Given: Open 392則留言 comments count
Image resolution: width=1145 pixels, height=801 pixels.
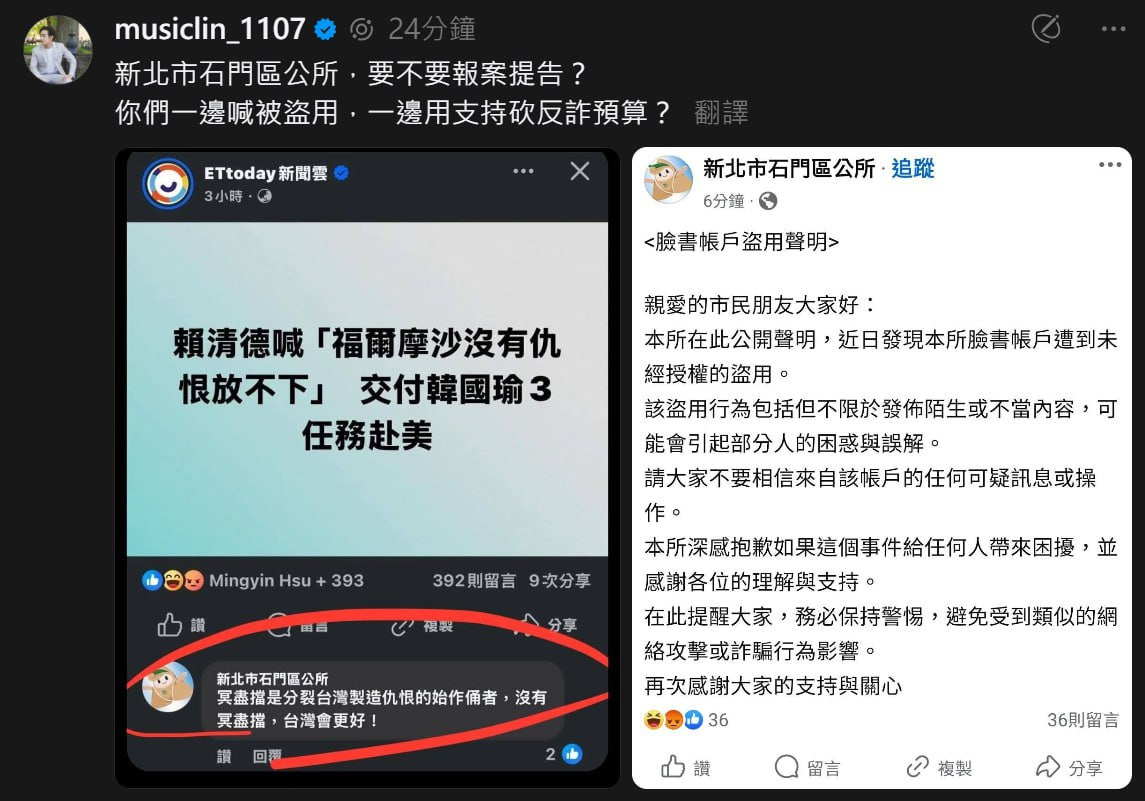Looking at the screenshot, I should point(474,580).
